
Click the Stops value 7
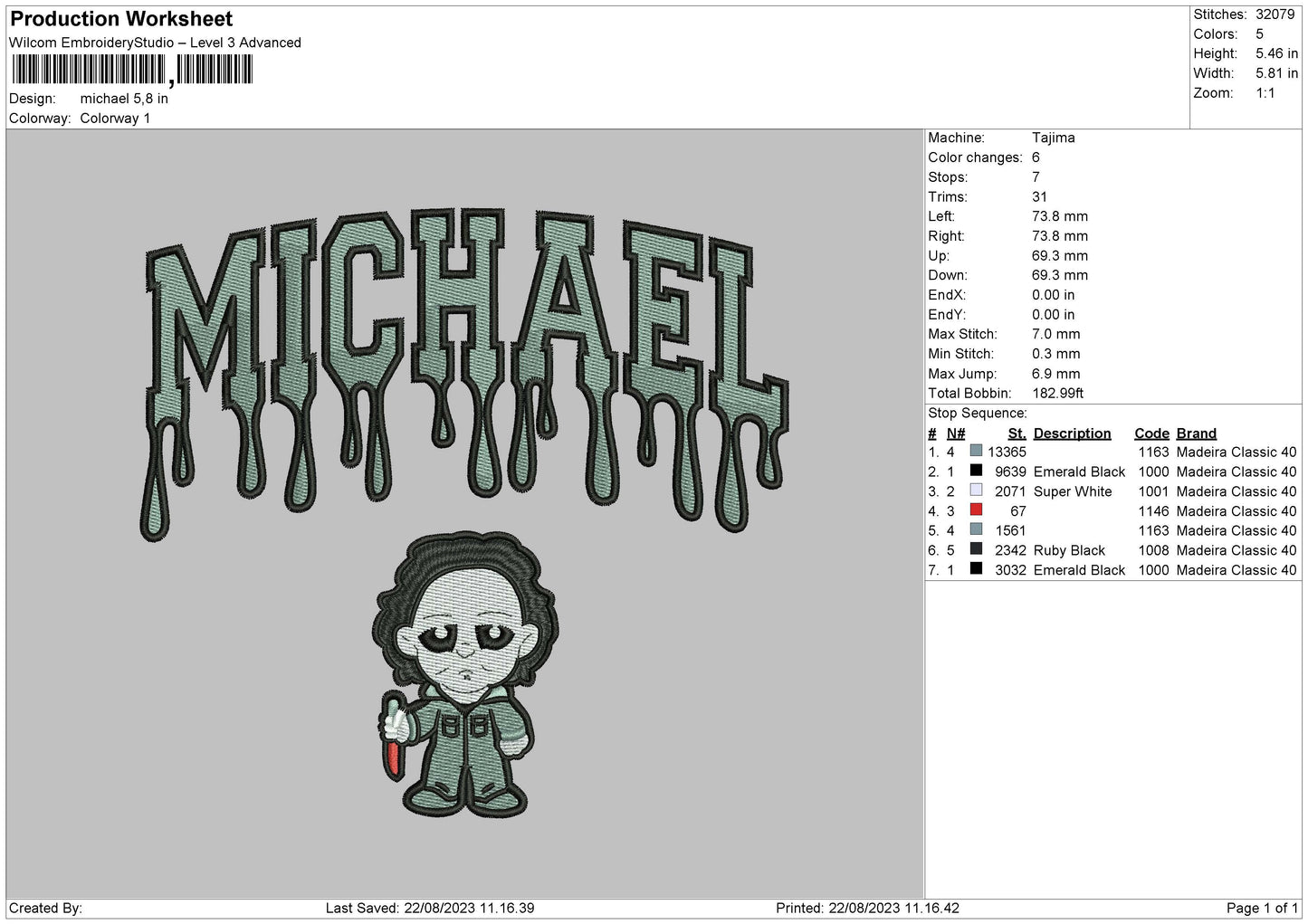1036,177
